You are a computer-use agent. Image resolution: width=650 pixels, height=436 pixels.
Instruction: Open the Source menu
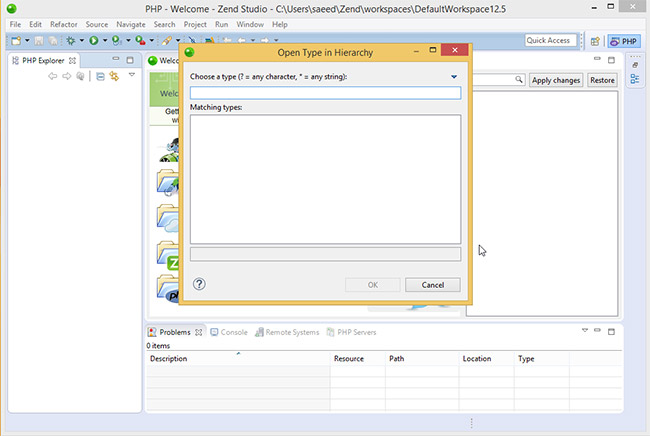point(97,24)
